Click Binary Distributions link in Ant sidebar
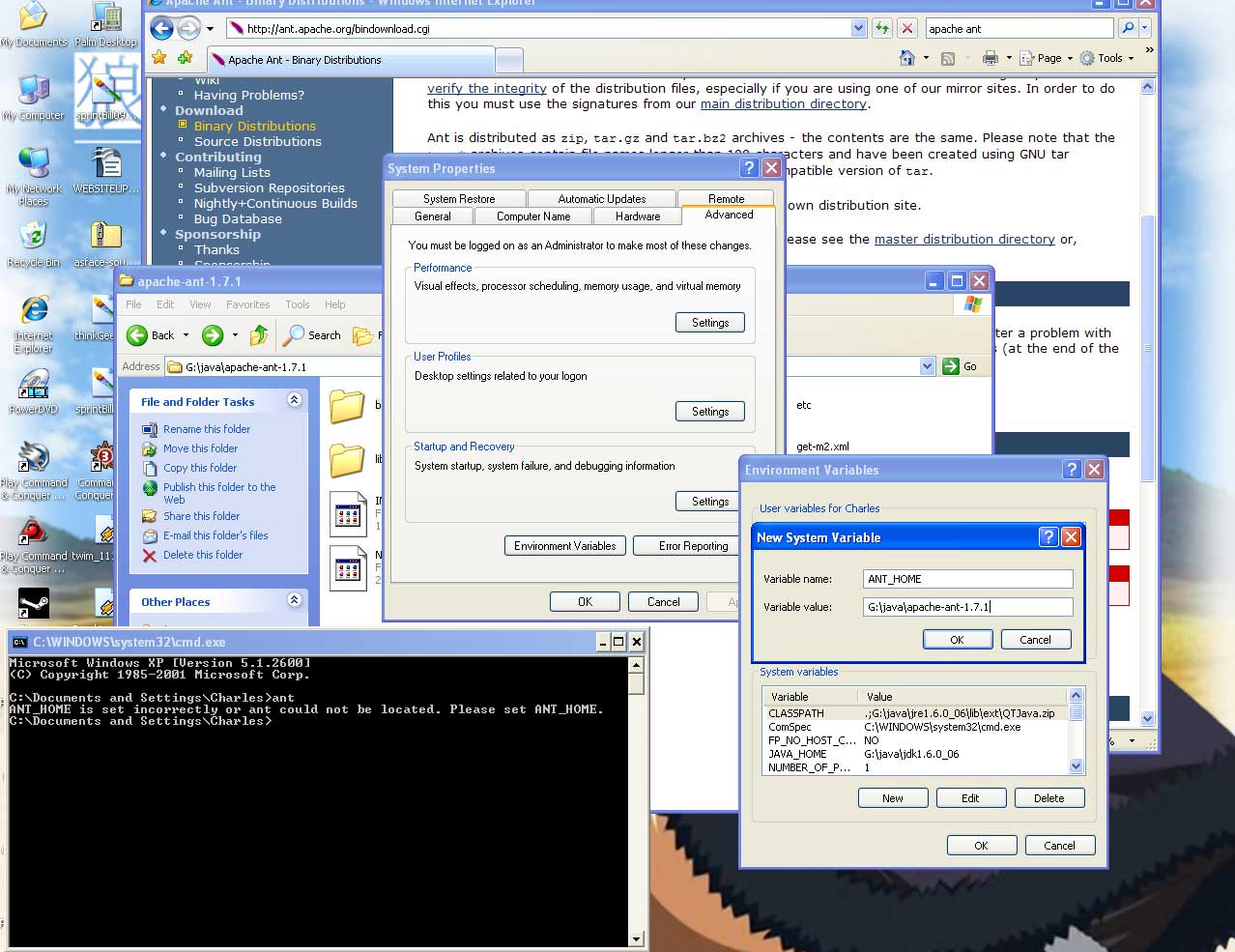This screenshot has height=952, width=1235. click(255, 126)
